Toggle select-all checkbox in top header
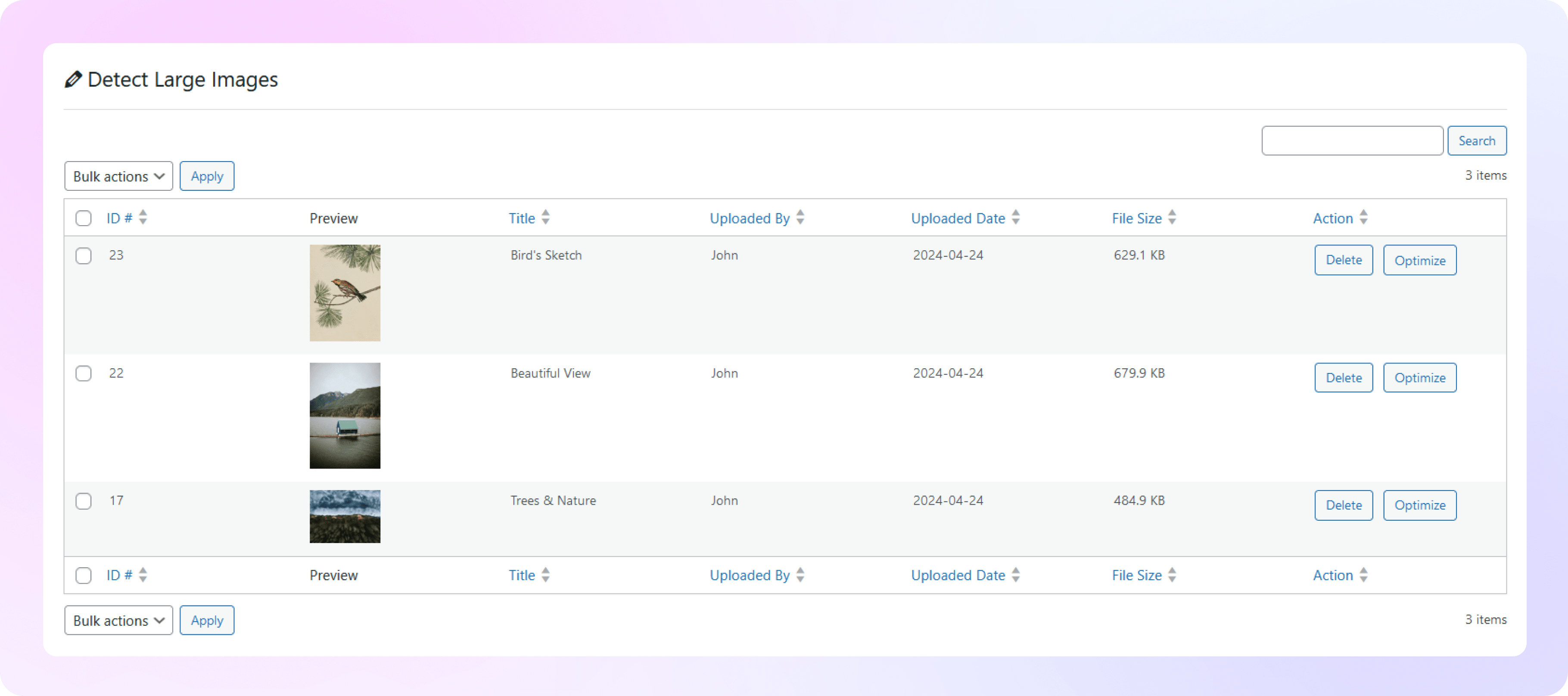 pos(84,218)
